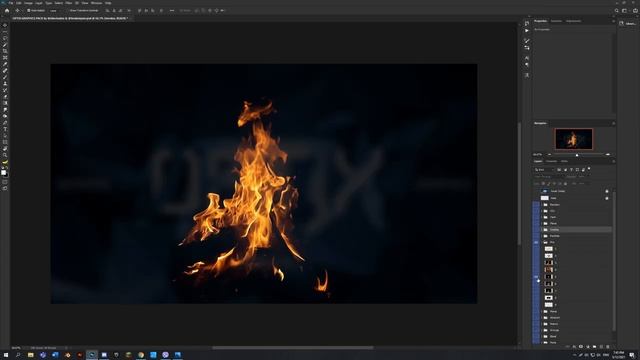Create a new layer
Screen dimensions: 640x360
[601, 347]
